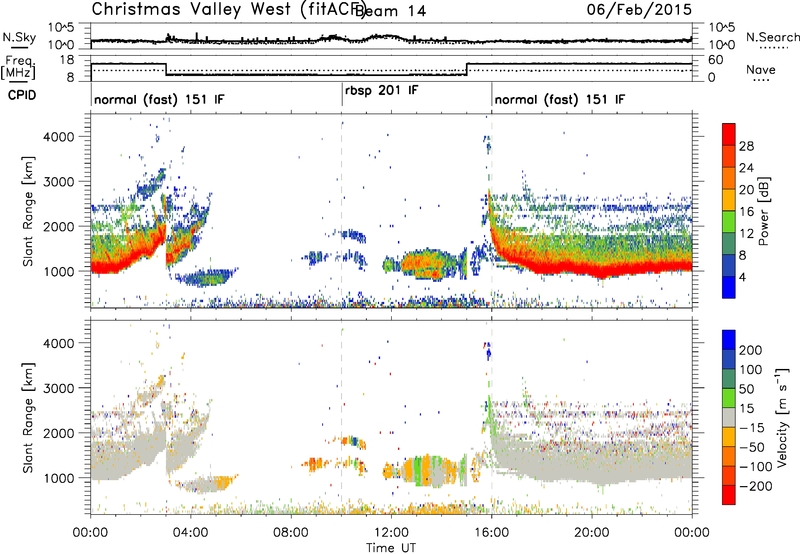Select the date '06/Feb/2015'
The image size is (800, 554).
(639, 10)
